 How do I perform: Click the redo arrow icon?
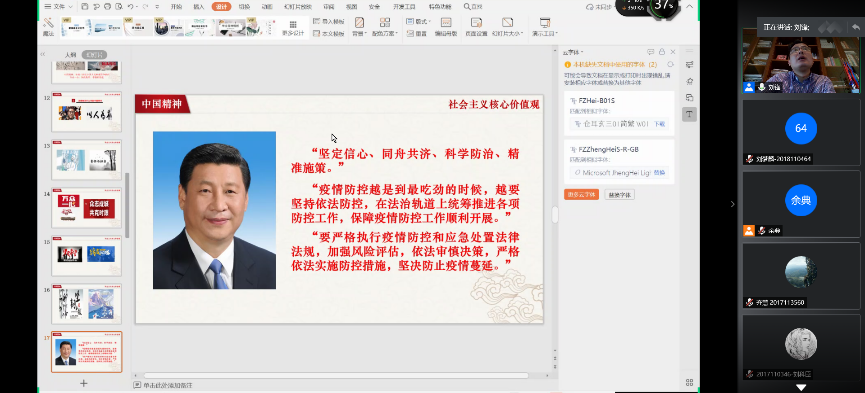pos(145,7)
